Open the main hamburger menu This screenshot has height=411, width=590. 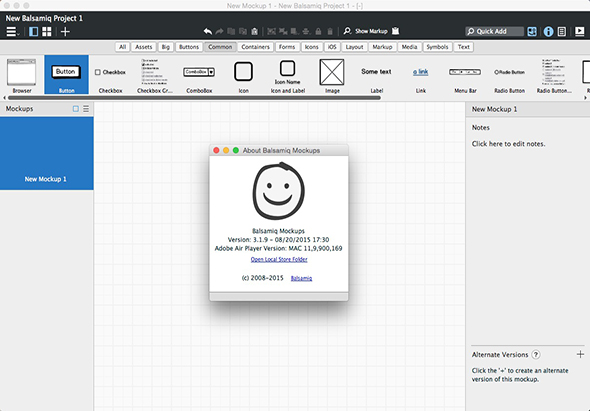pyautogui.click(x=12, y=32)
